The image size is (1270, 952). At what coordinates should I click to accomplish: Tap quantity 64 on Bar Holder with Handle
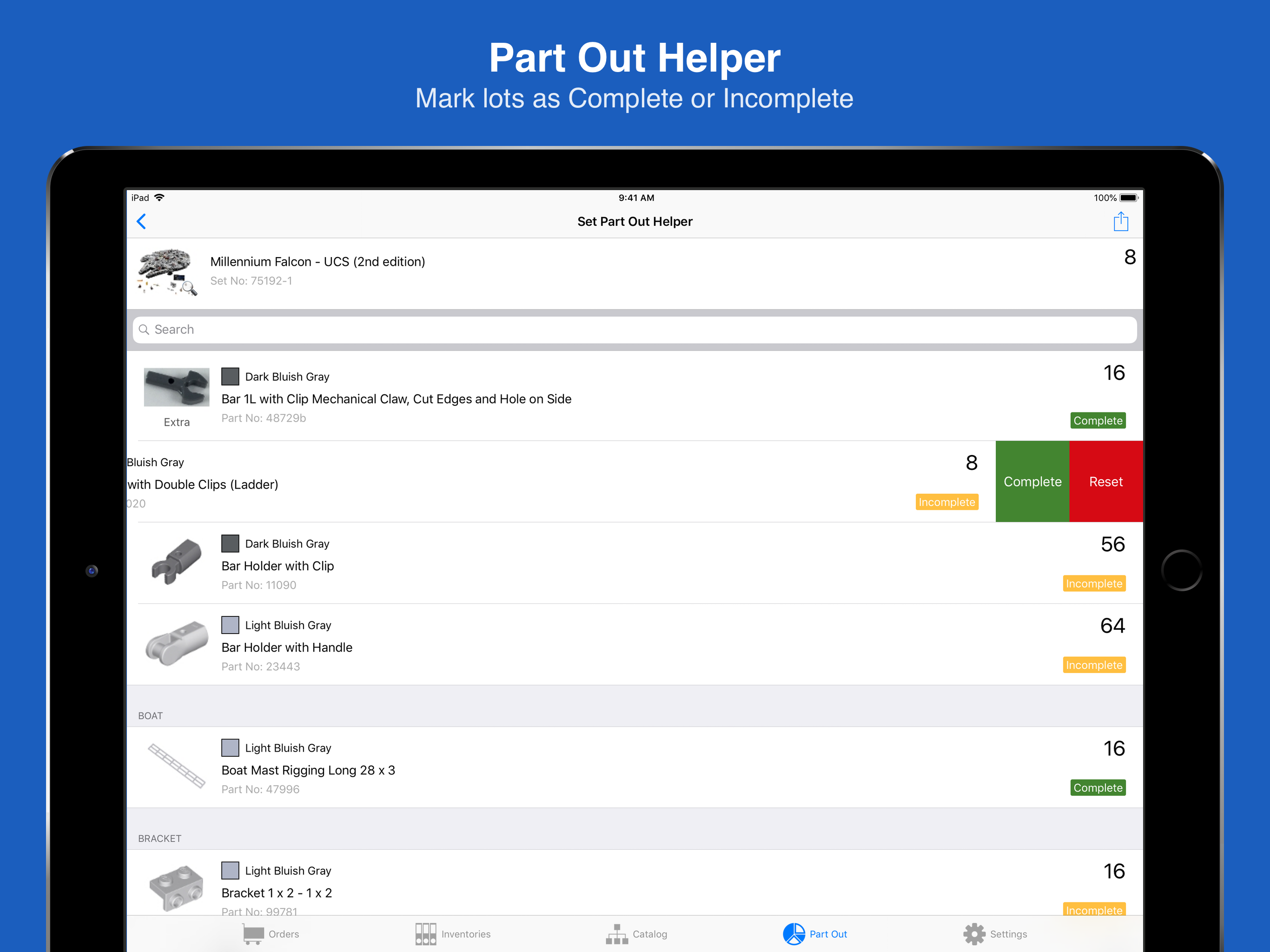[x=1112, y=626]
